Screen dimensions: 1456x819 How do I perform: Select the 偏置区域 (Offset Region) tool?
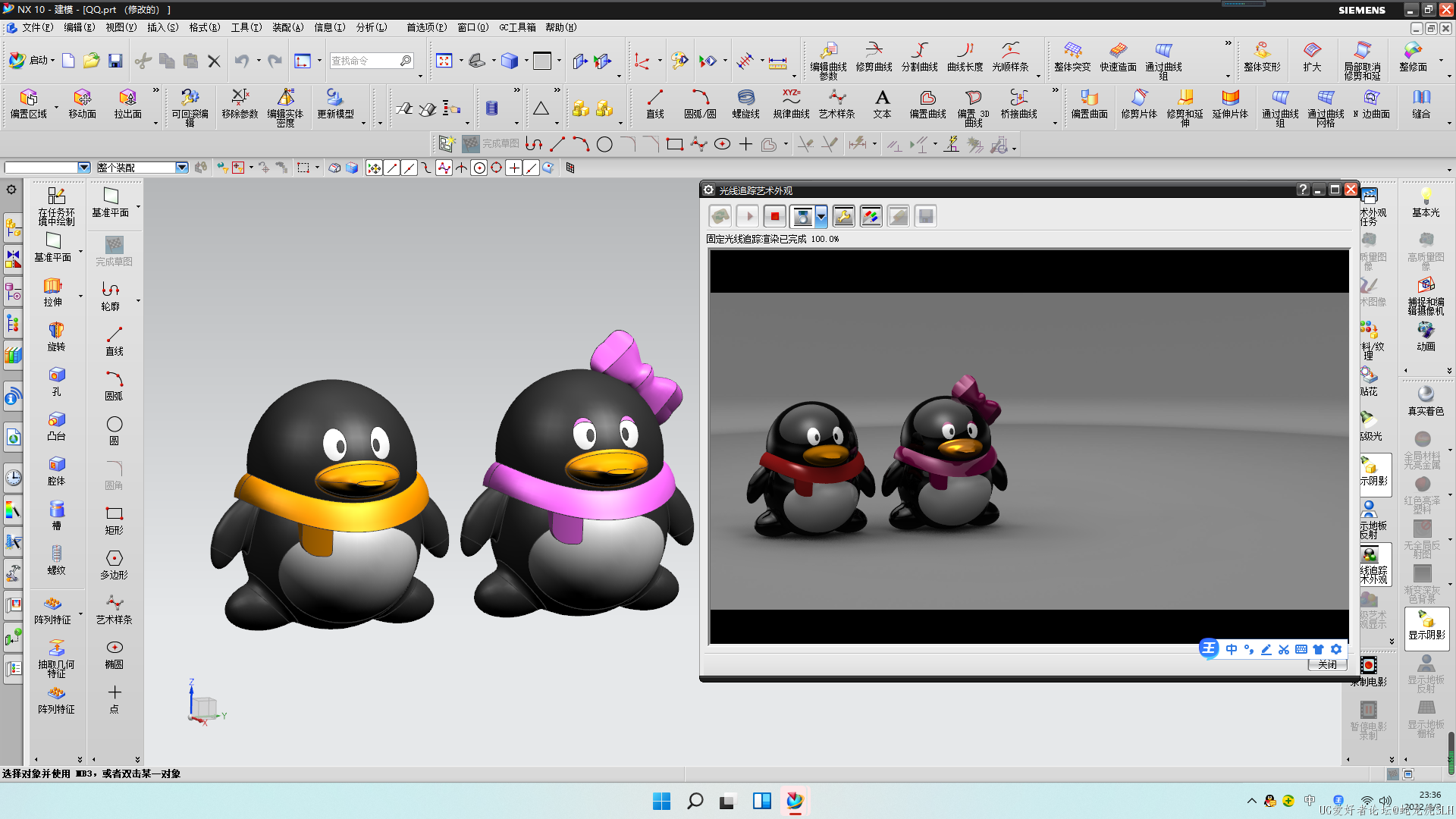(29, 104)
